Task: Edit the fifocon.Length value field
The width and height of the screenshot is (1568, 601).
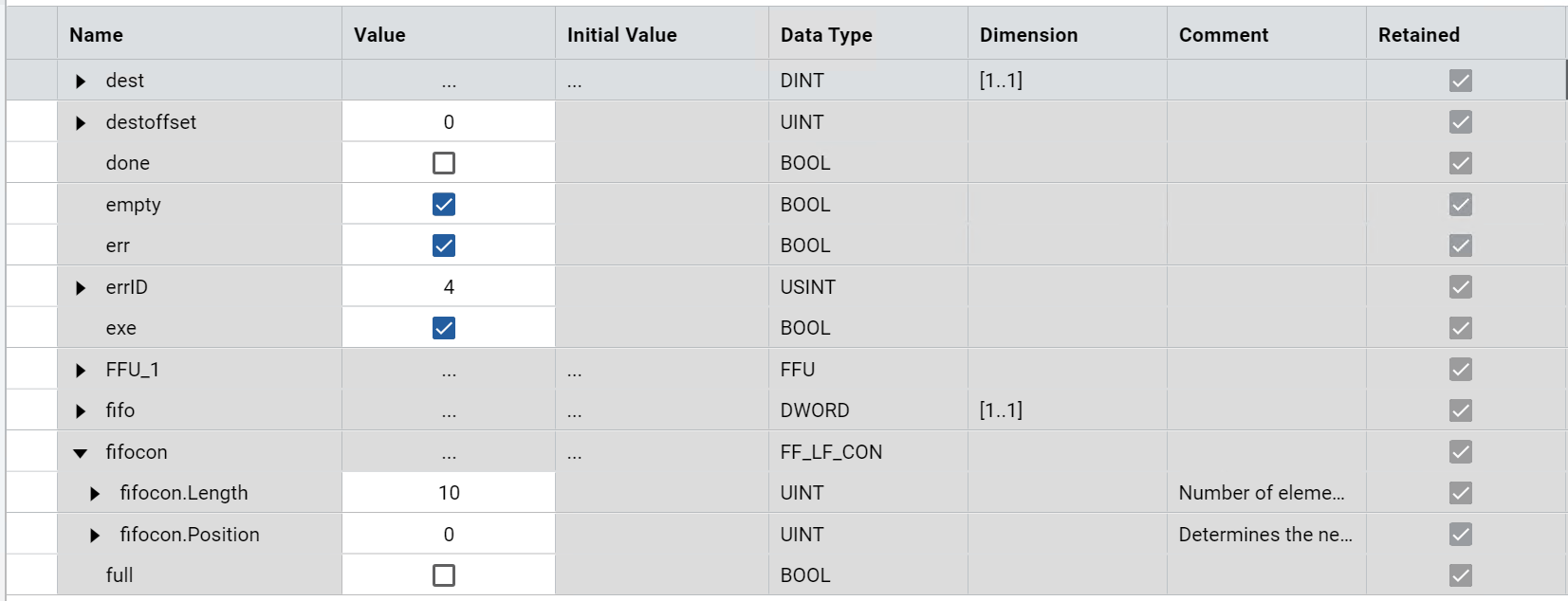Action: [449, 493]
